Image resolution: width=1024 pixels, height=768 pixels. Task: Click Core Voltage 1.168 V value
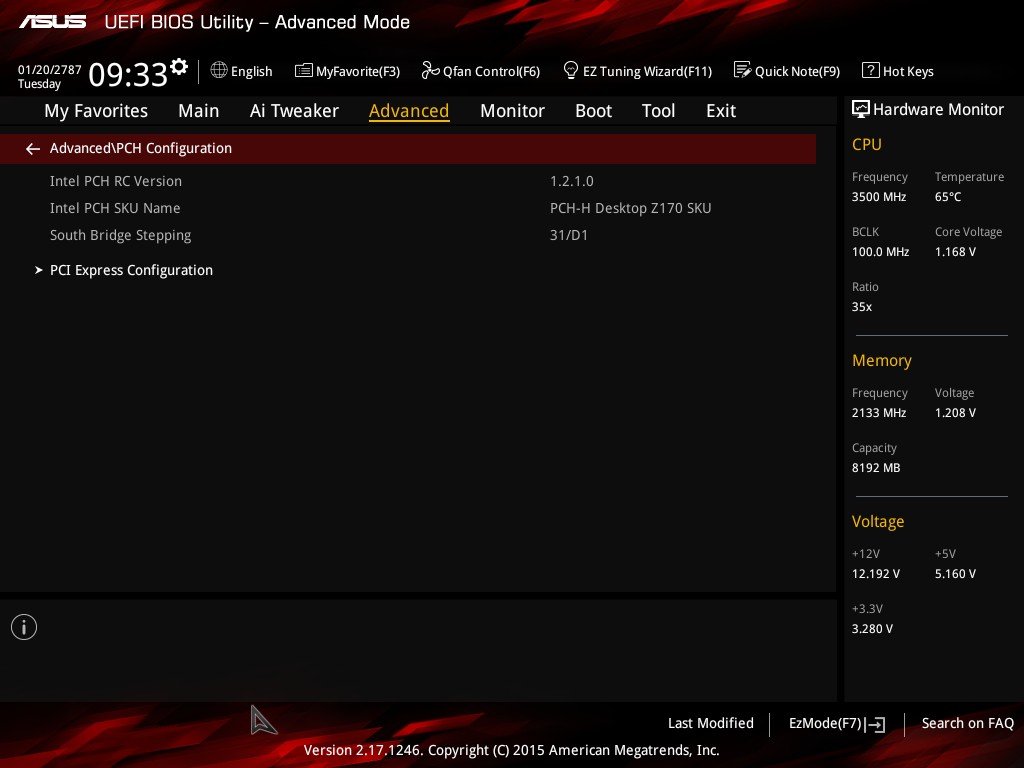pos(955,251)
